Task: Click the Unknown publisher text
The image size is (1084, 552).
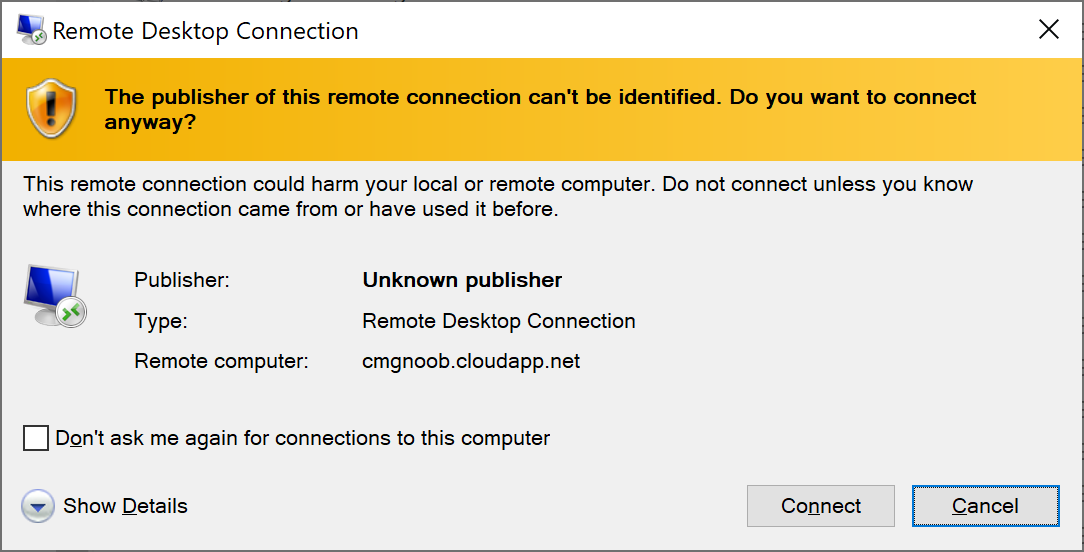Action: 462,280
